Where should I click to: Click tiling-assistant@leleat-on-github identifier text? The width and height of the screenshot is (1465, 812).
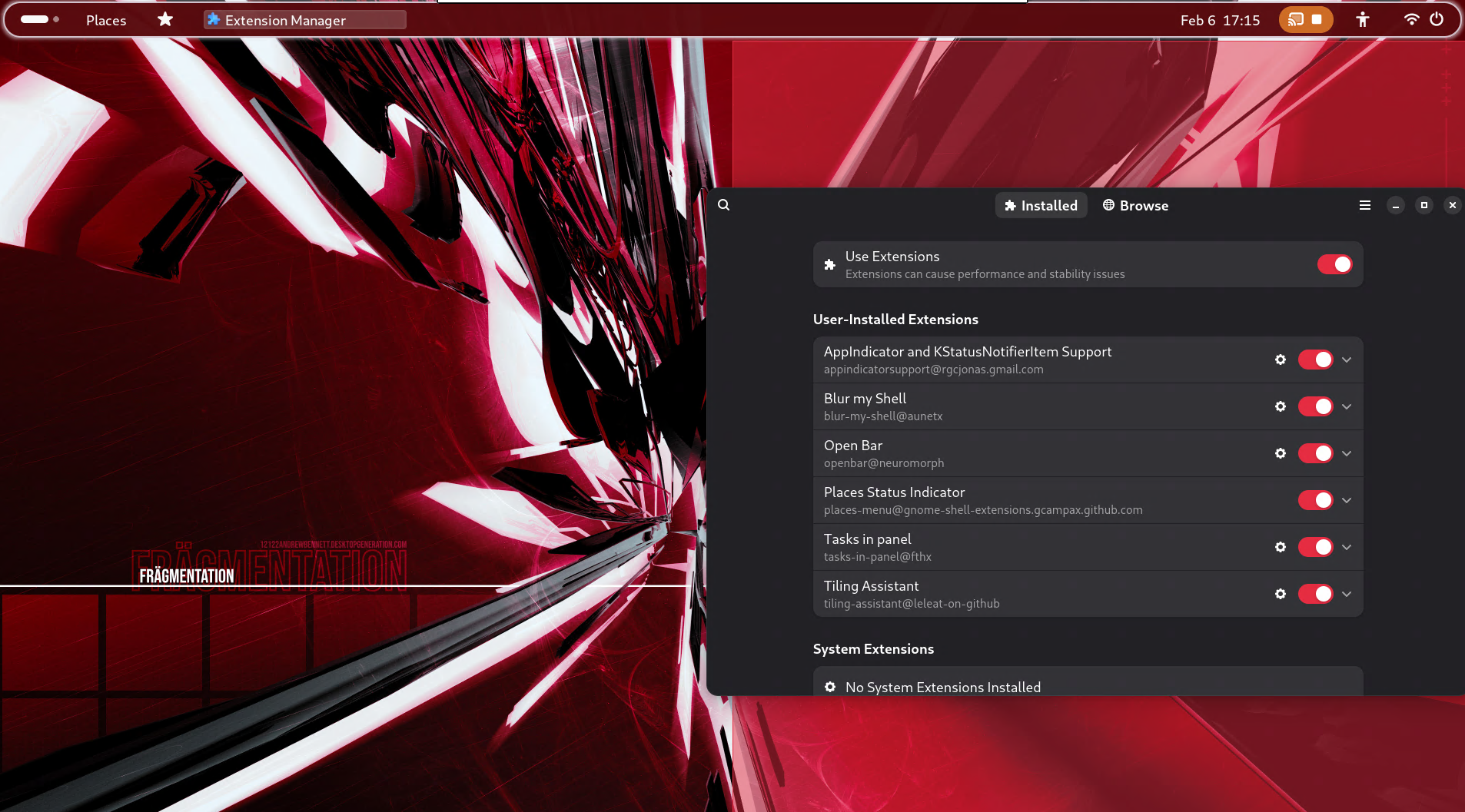[x=912, y=604]
